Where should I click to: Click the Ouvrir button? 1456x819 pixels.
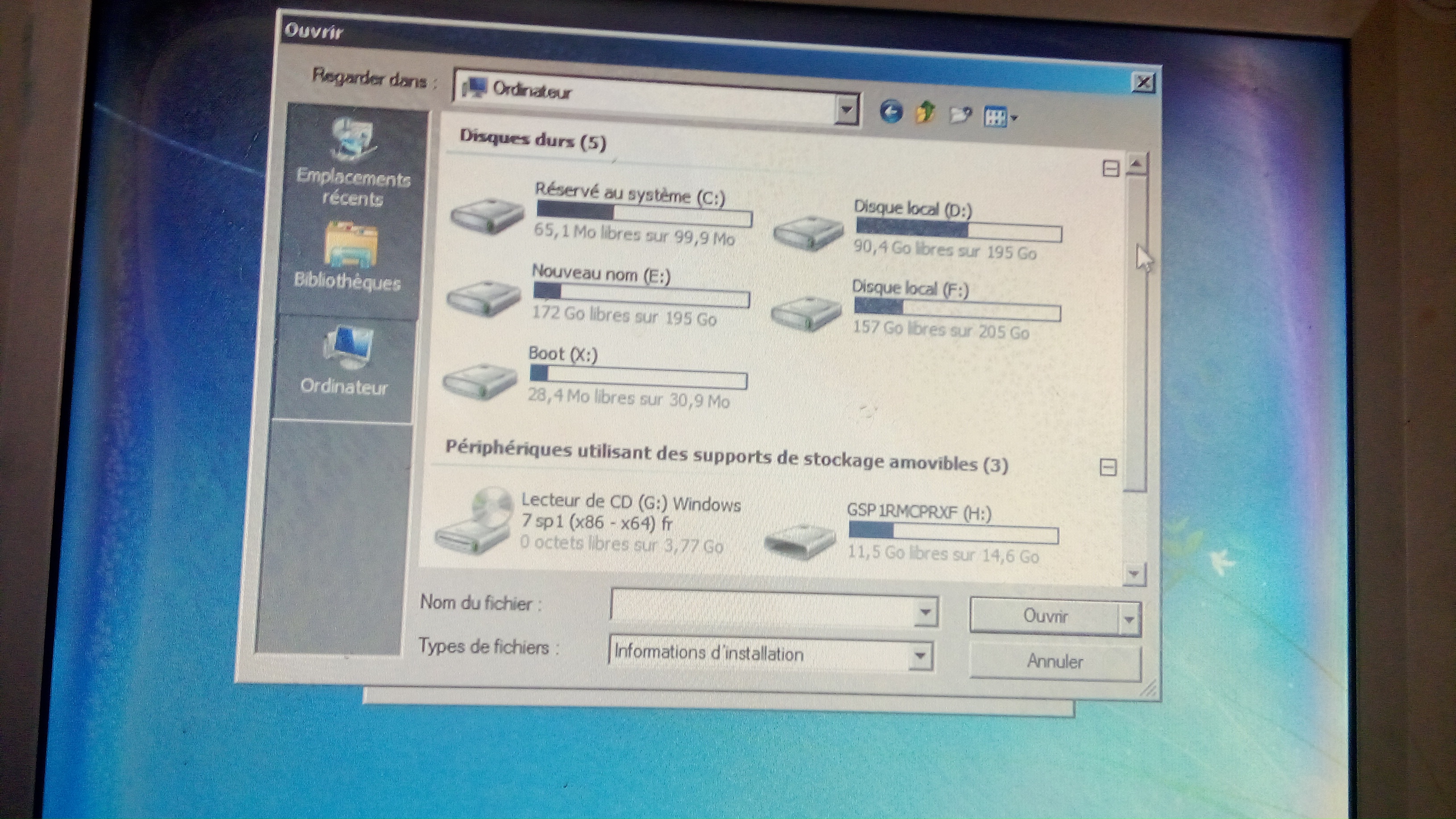click(1045, 616)
